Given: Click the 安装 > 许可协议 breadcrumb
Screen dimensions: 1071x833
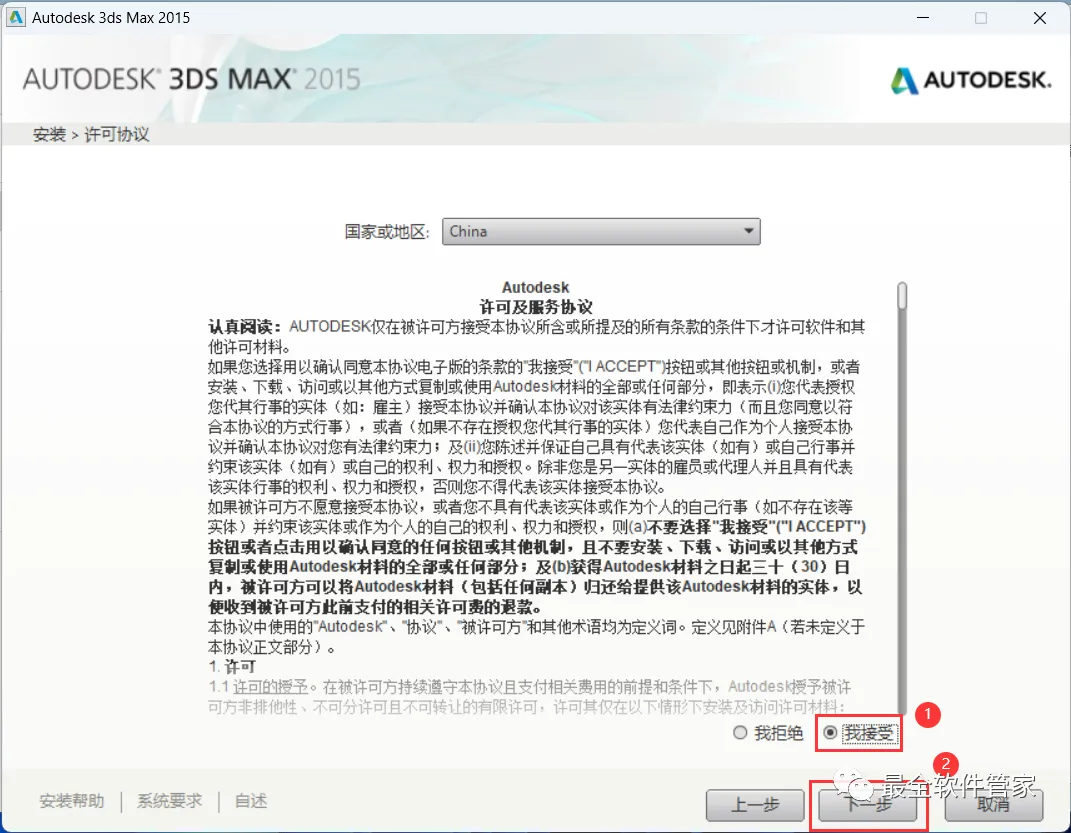Looking at the screenshot, I should pos(91,134).
